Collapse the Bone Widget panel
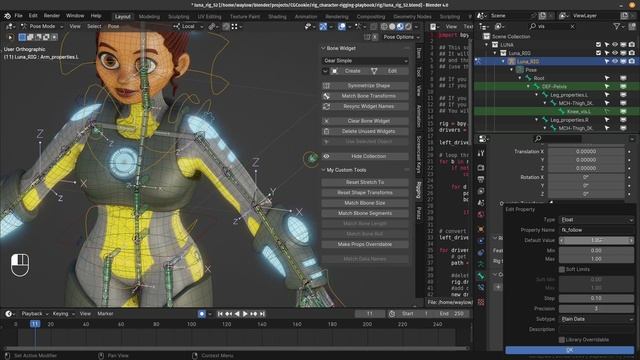Screen dimensions: 640x360 tap(323, 48)
